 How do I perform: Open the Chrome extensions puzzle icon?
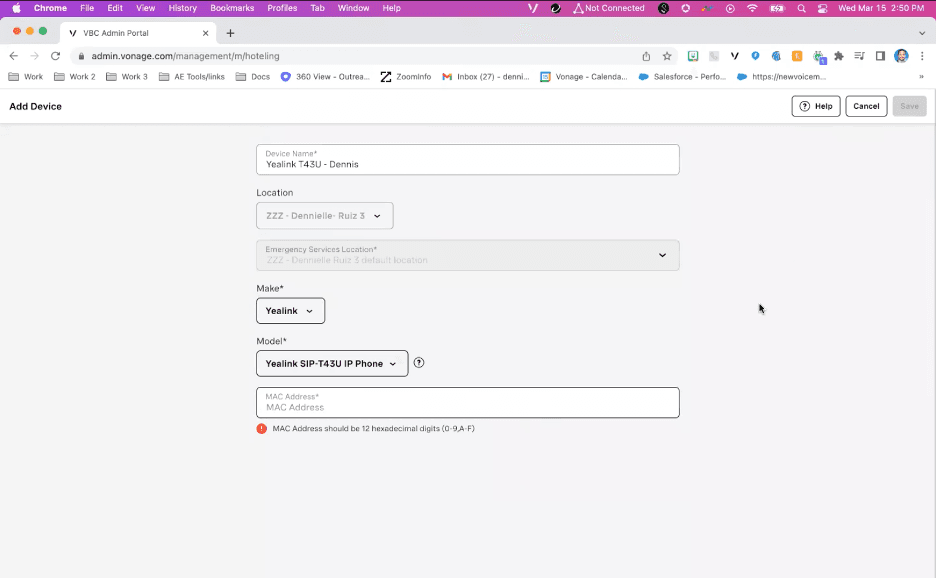(839, 56)
